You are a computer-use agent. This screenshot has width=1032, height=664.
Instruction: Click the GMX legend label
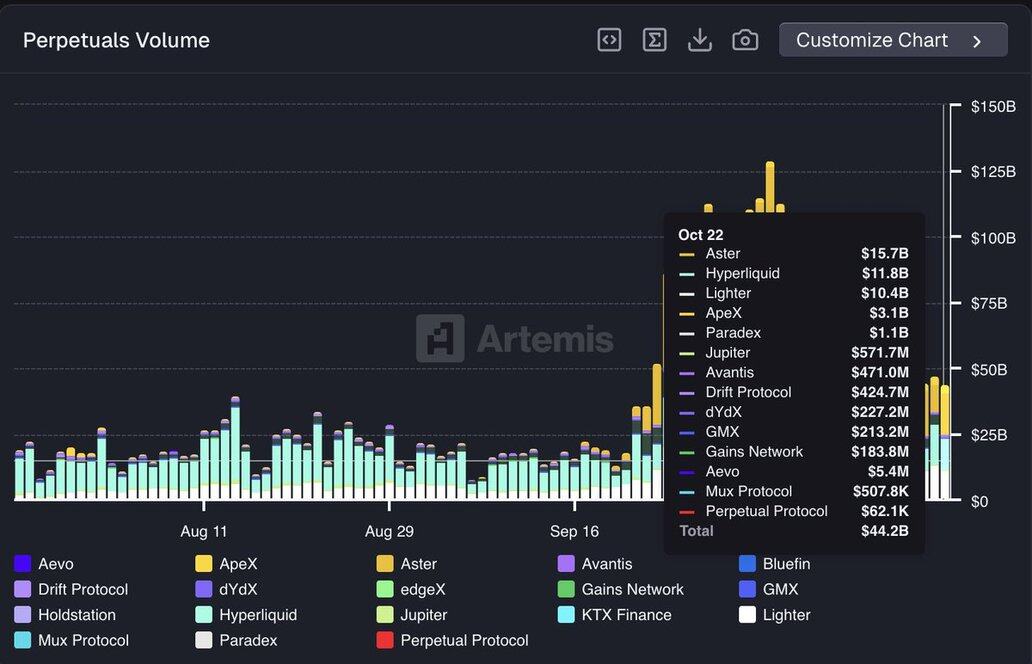(x=780, y=589)
